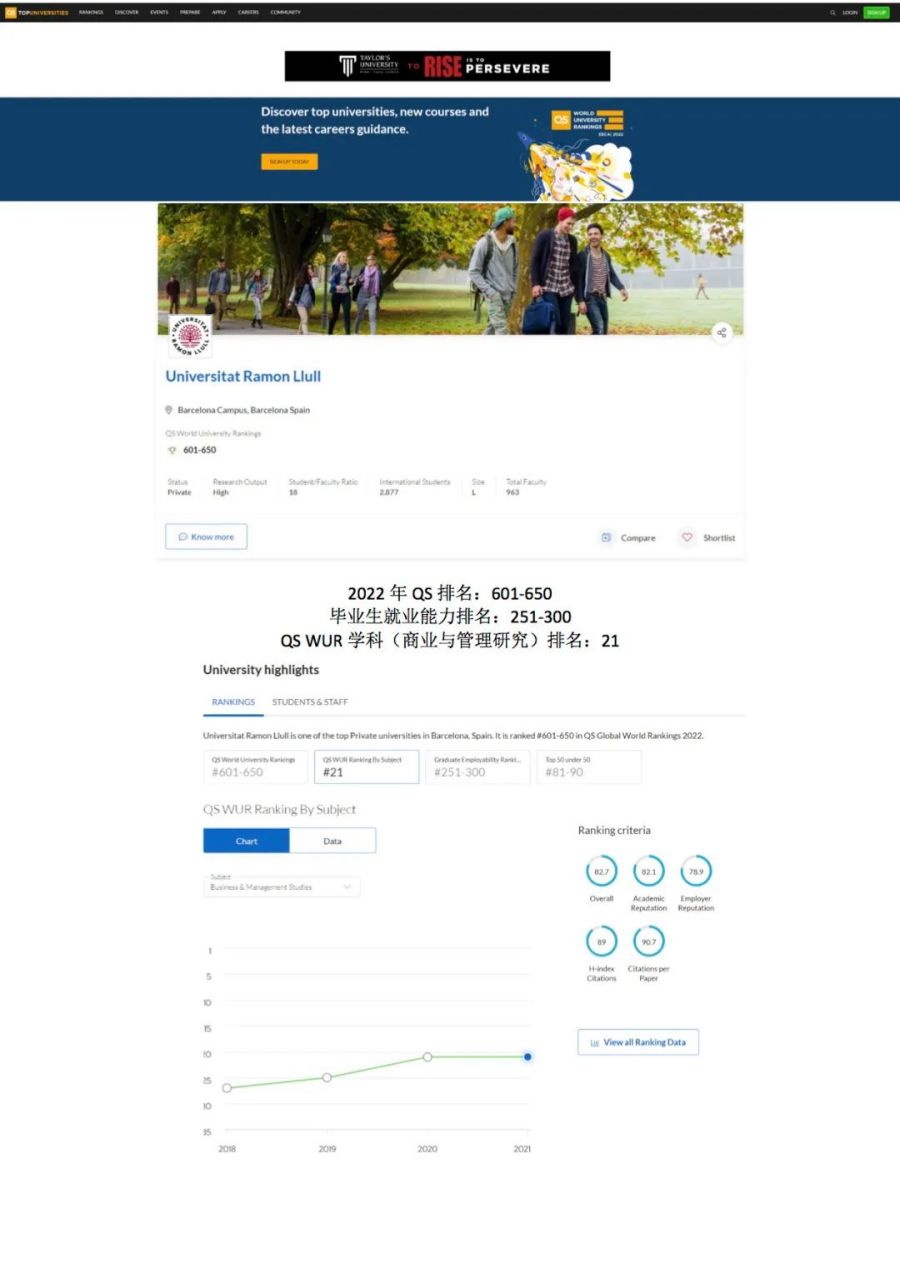Image resolution: width=900 pixels, height=1273 pixels.
Task: Open the Events menu
Action: click(x=159, y=12)
